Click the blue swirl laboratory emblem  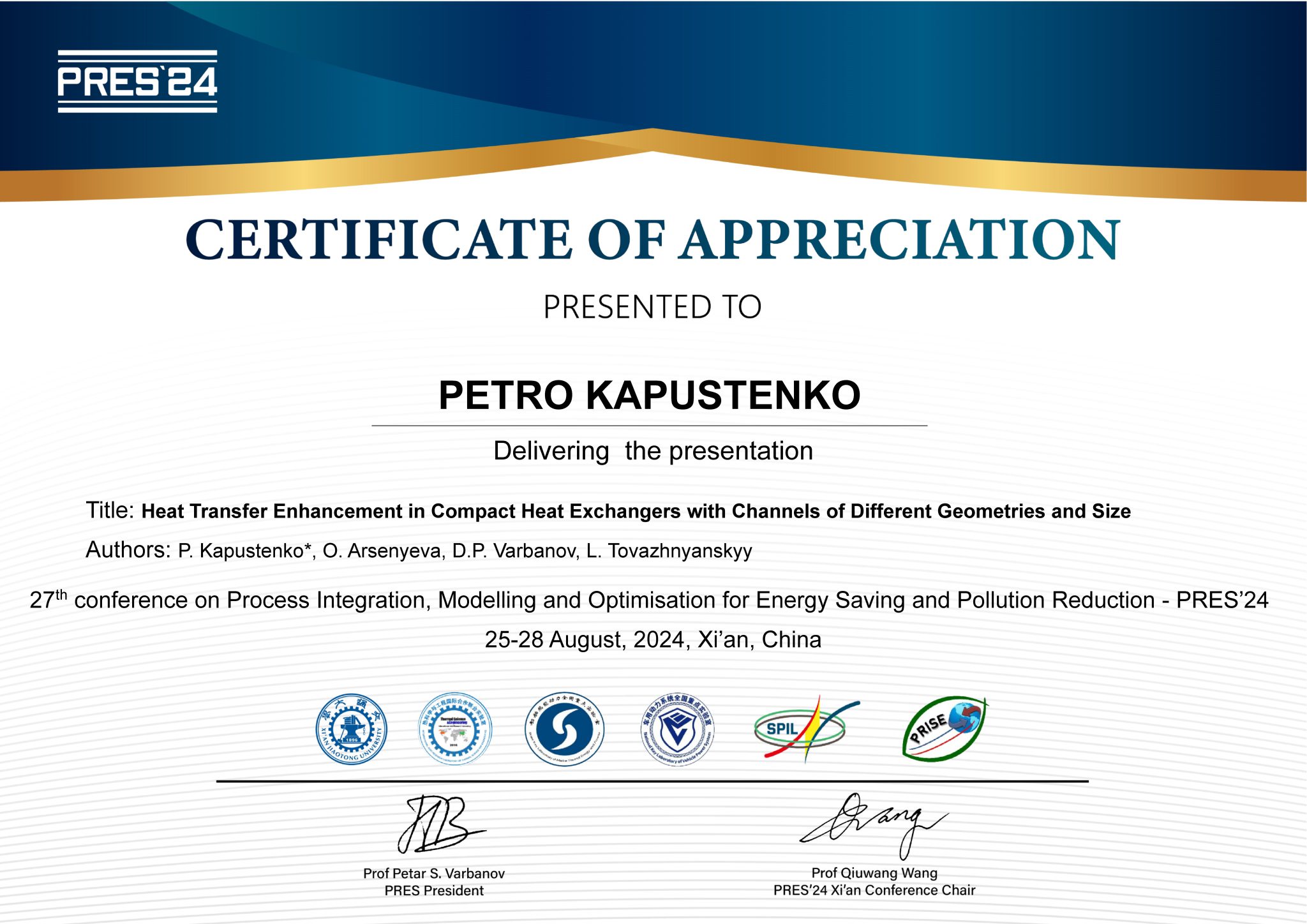pos(564,729)
